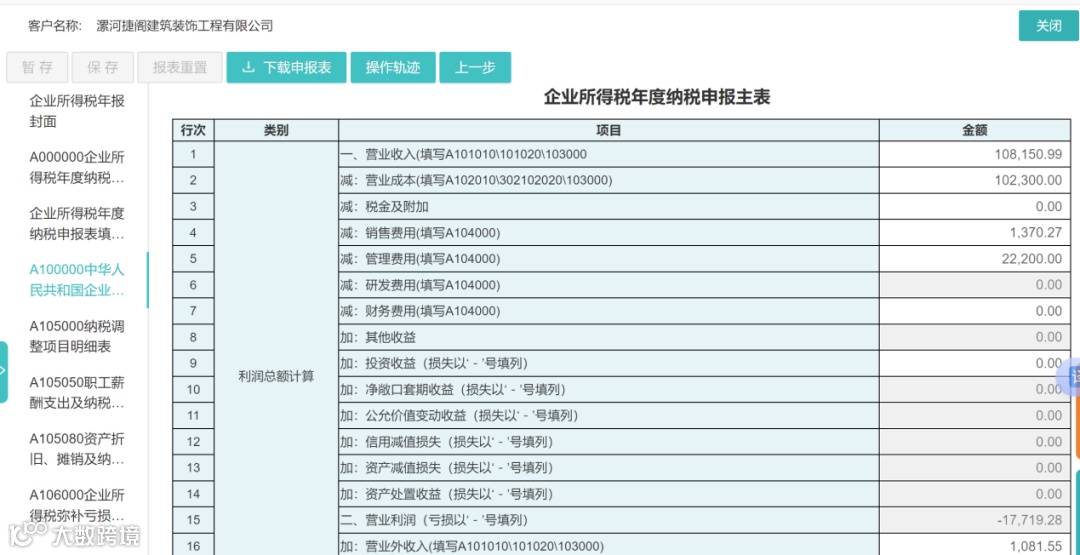Click 营业外收入 amount 1,081.55
The height and width of the screenshot is (555, 1080).
coord(975,547)
